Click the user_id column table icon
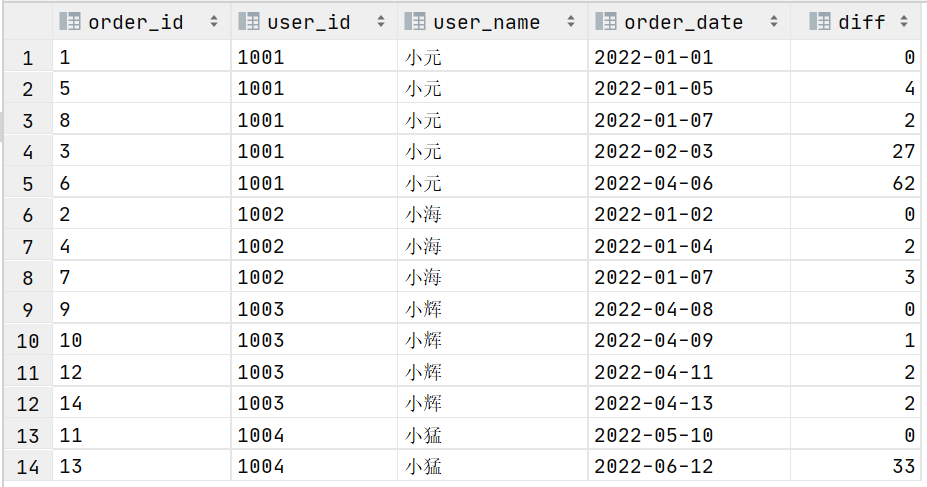Image resolution: width=927 pixels, height=487 pixels. click(248, 22)
